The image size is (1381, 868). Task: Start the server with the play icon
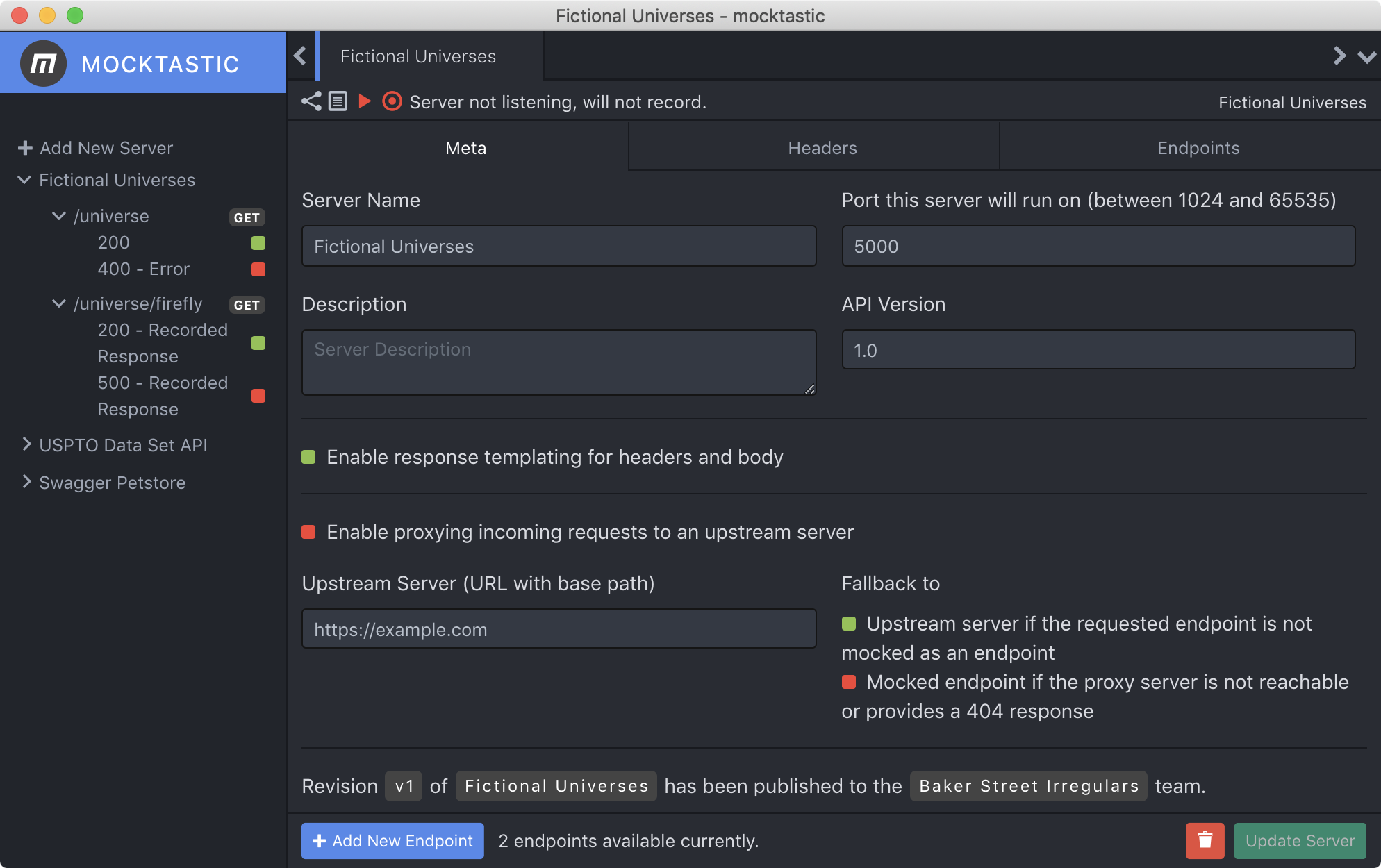click(365, 101)
